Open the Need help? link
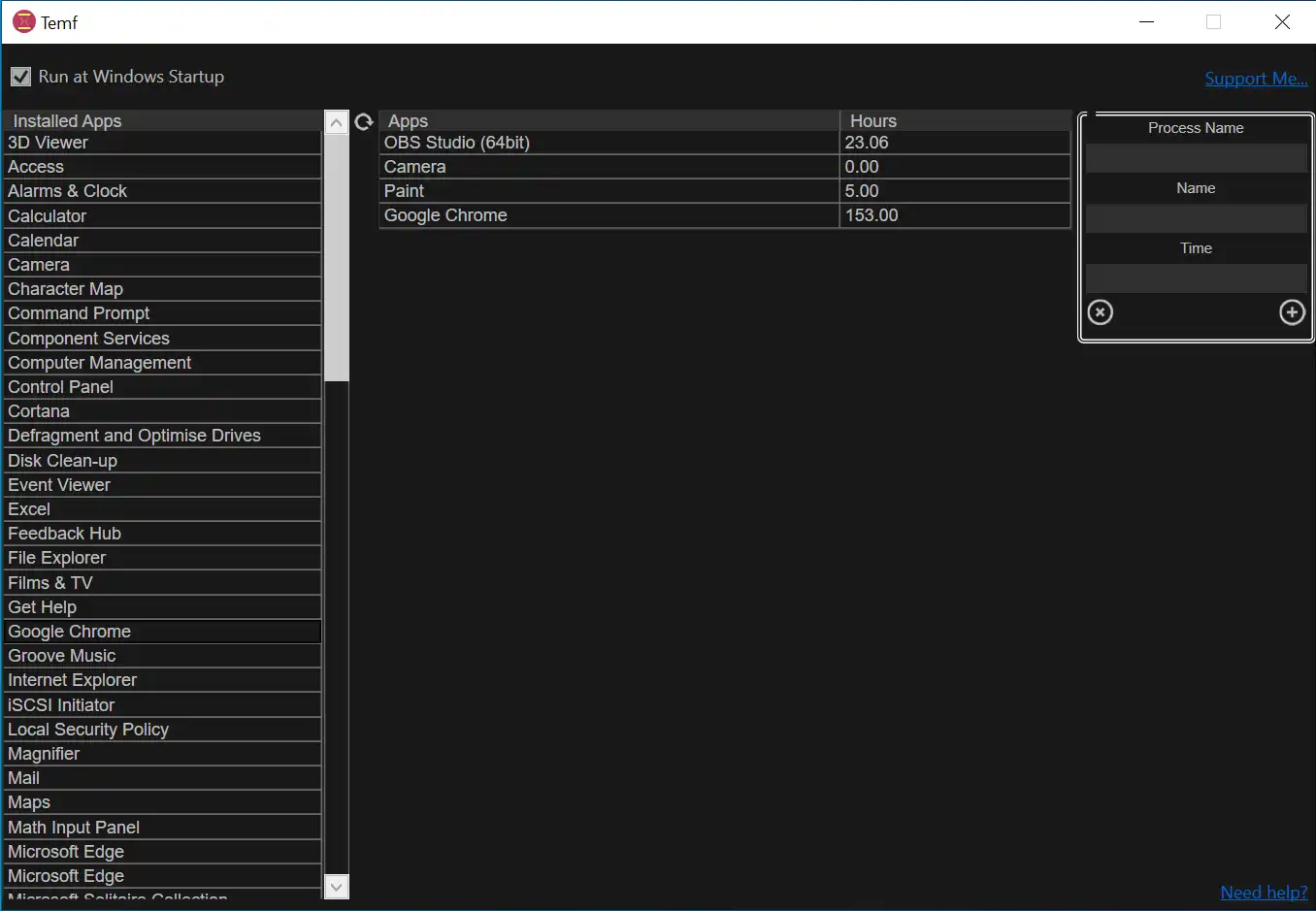Screen dimensions: 1316x911 point(1264,893)
